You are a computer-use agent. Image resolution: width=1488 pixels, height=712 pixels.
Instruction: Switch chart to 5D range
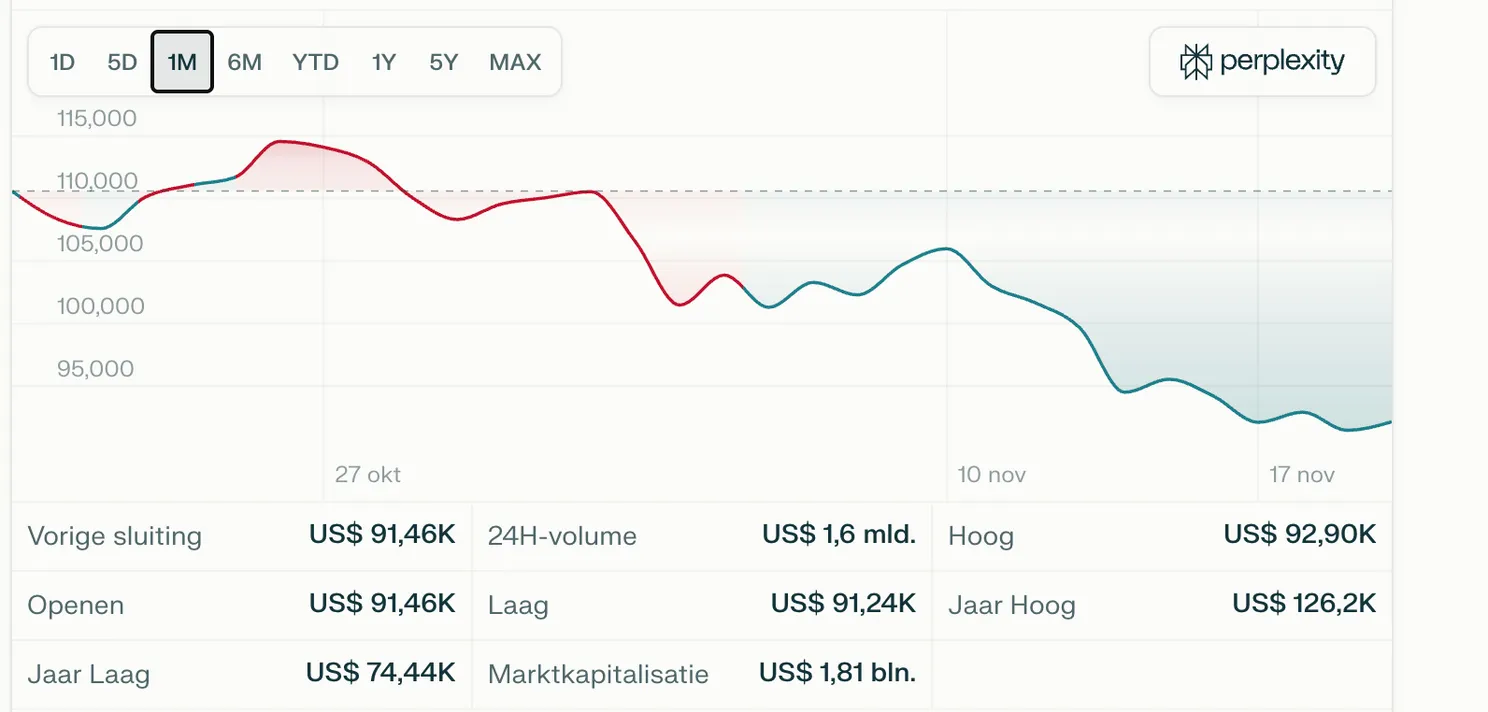click(122, 62)
